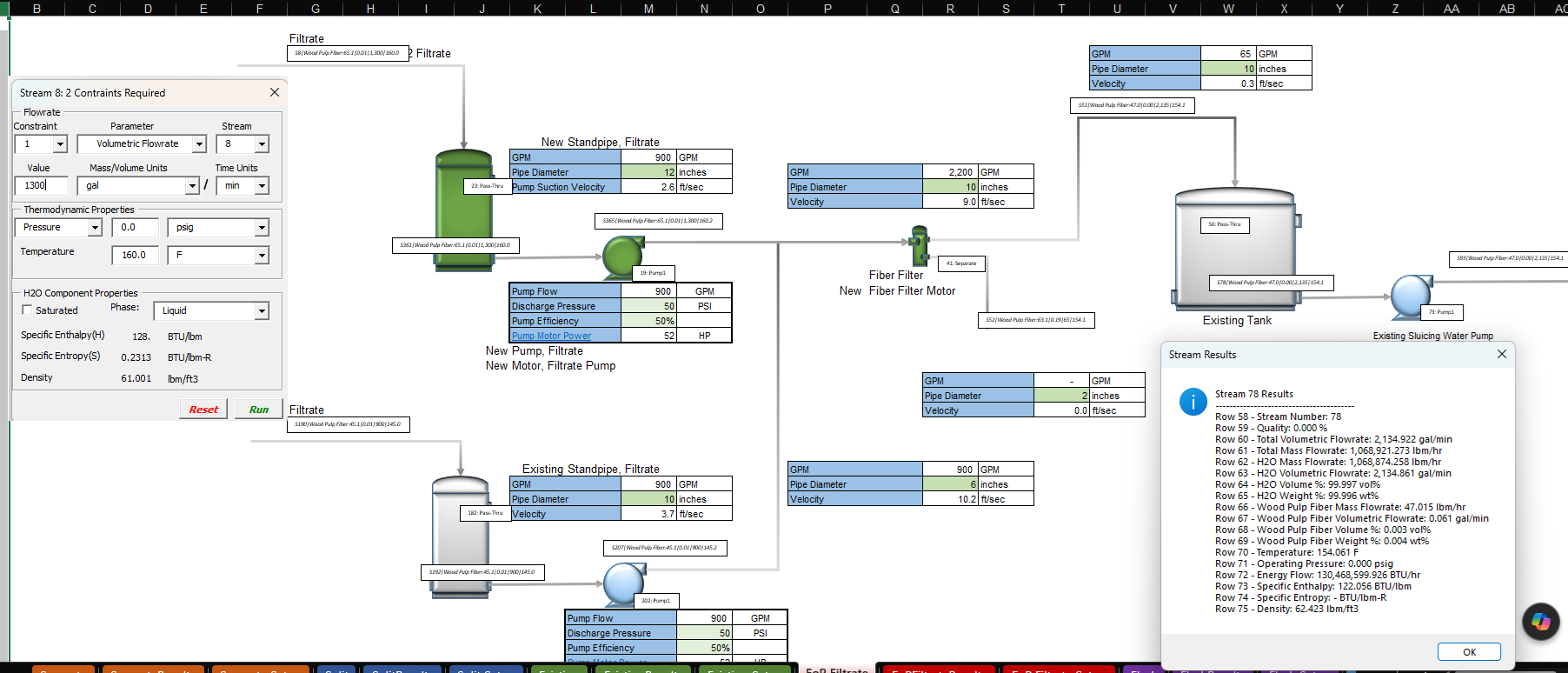Screen dimensions: 1568x673
Task: Open the Pressure property dropdown
Action: click(x=95, y=228)
